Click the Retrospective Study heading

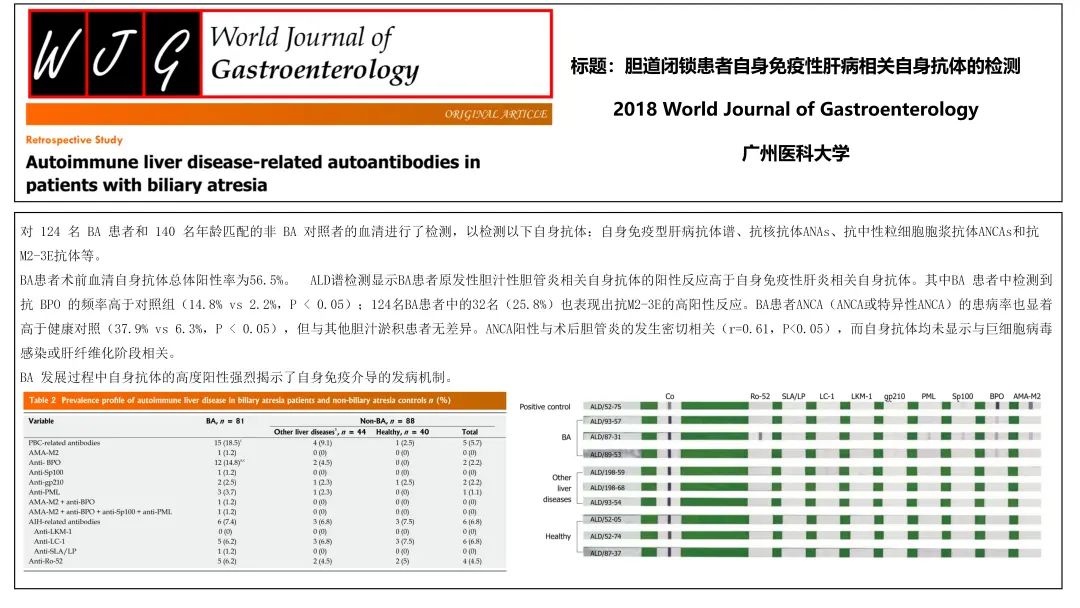coord(74,141)
